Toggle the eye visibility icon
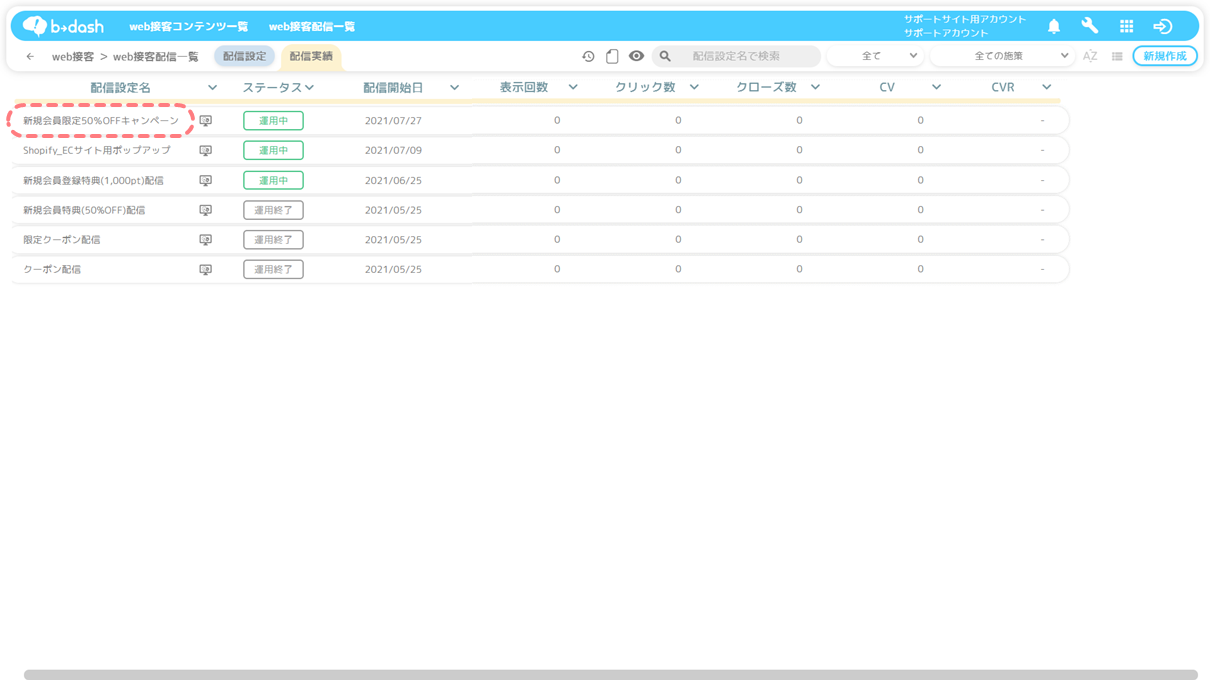Viewport: 1210px width, 680px height. pos(636,56)
